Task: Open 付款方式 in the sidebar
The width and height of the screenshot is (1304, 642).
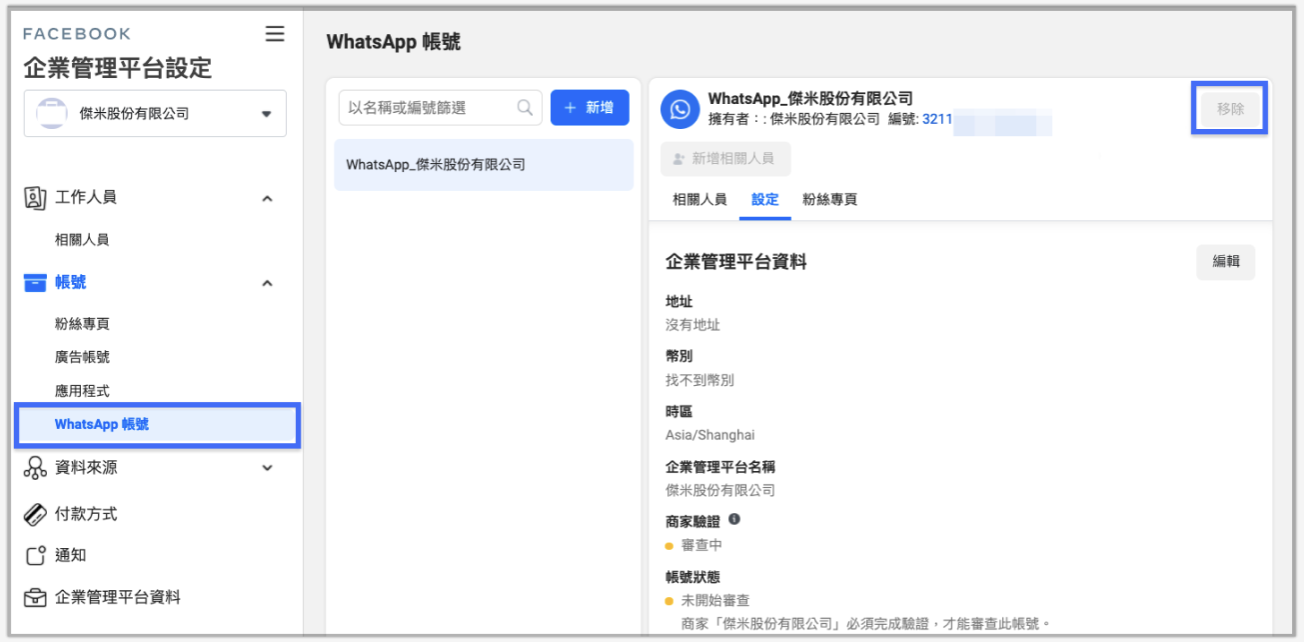Action: tap(86, 514)
